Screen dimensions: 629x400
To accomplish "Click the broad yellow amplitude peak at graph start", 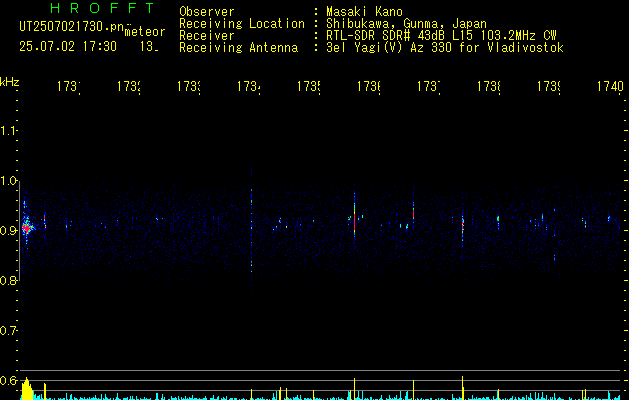I will click(27, 389).
